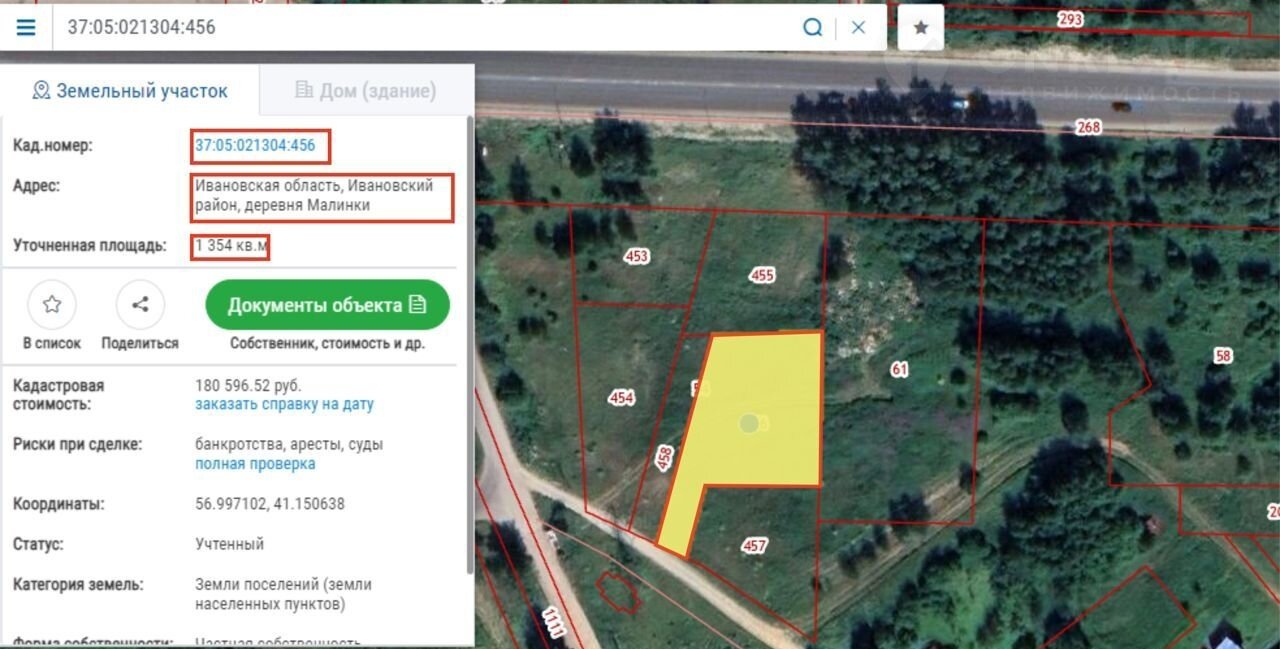Open cadastral number 37:05:021304:456 link
Viewport: 1280px width, 649px height.
coord(255,146)
